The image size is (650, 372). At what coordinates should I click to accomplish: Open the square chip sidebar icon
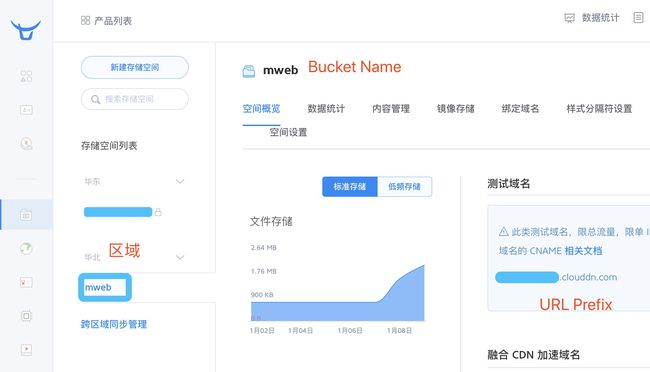(x=26, y=316)
